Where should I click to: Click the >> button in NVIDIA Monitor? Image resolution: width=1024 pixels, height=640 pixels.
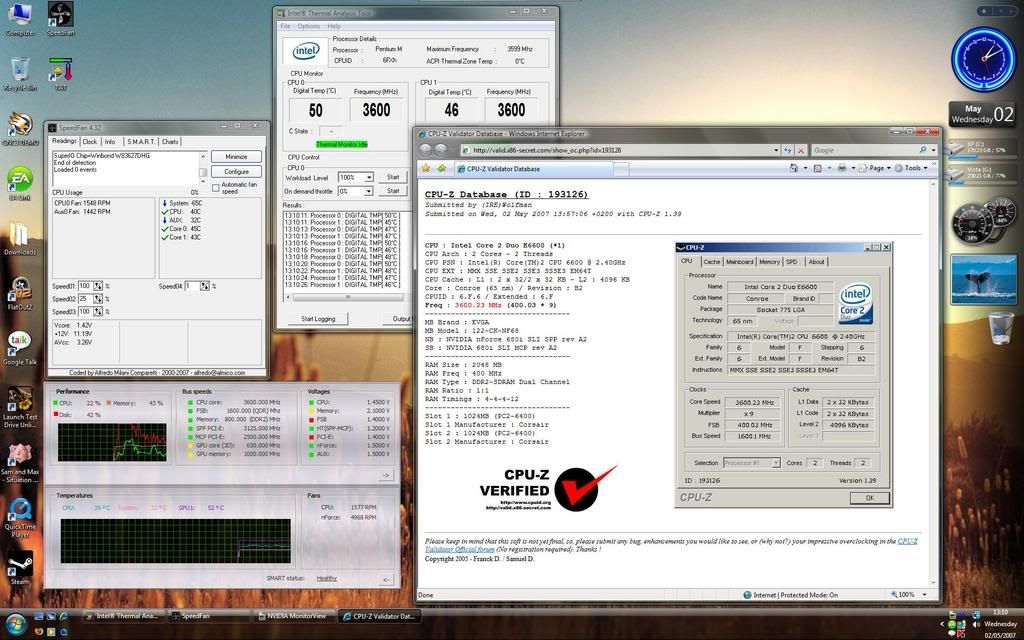(x=385, y=475)
